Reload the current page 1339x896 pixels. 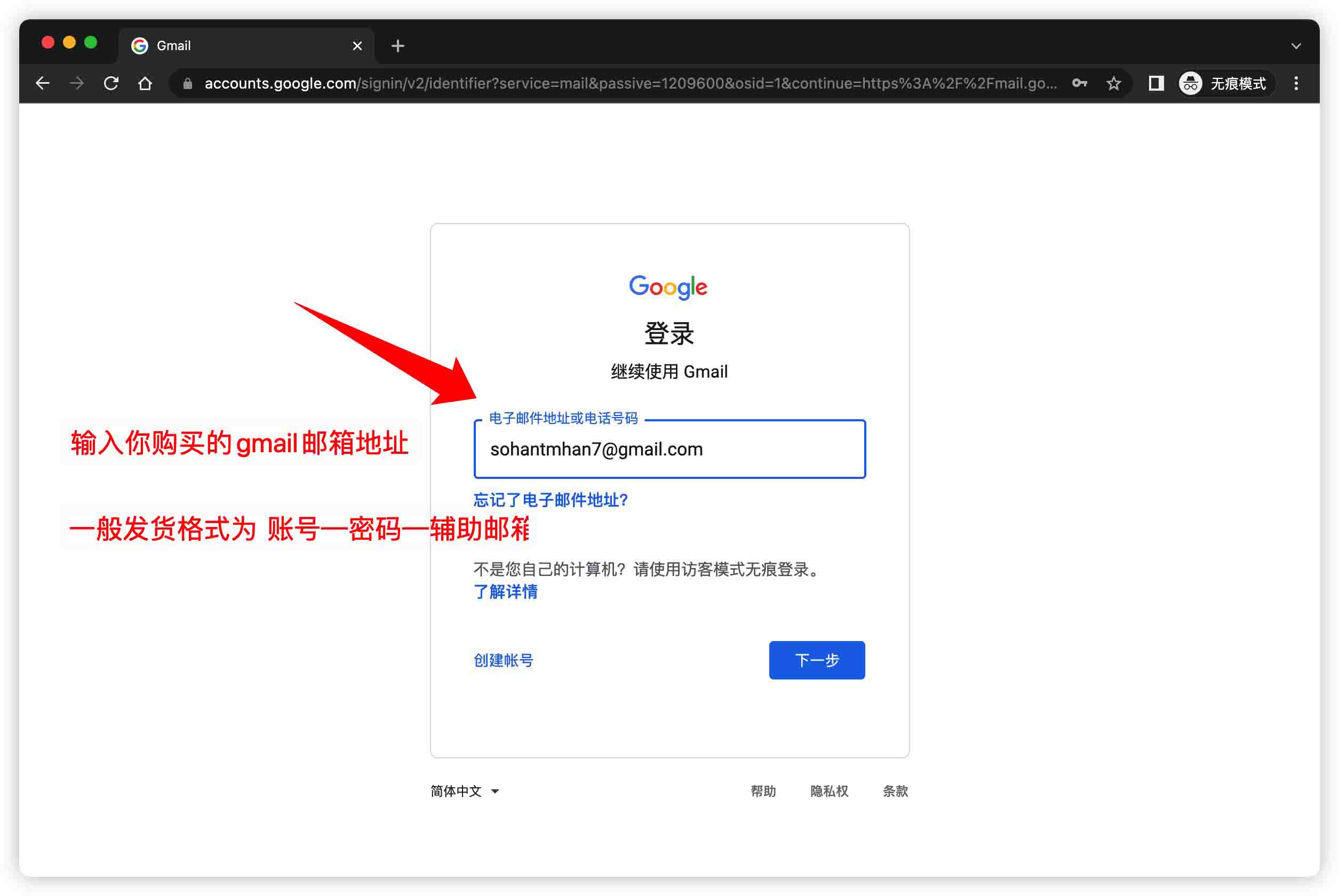tap(111, 83)
